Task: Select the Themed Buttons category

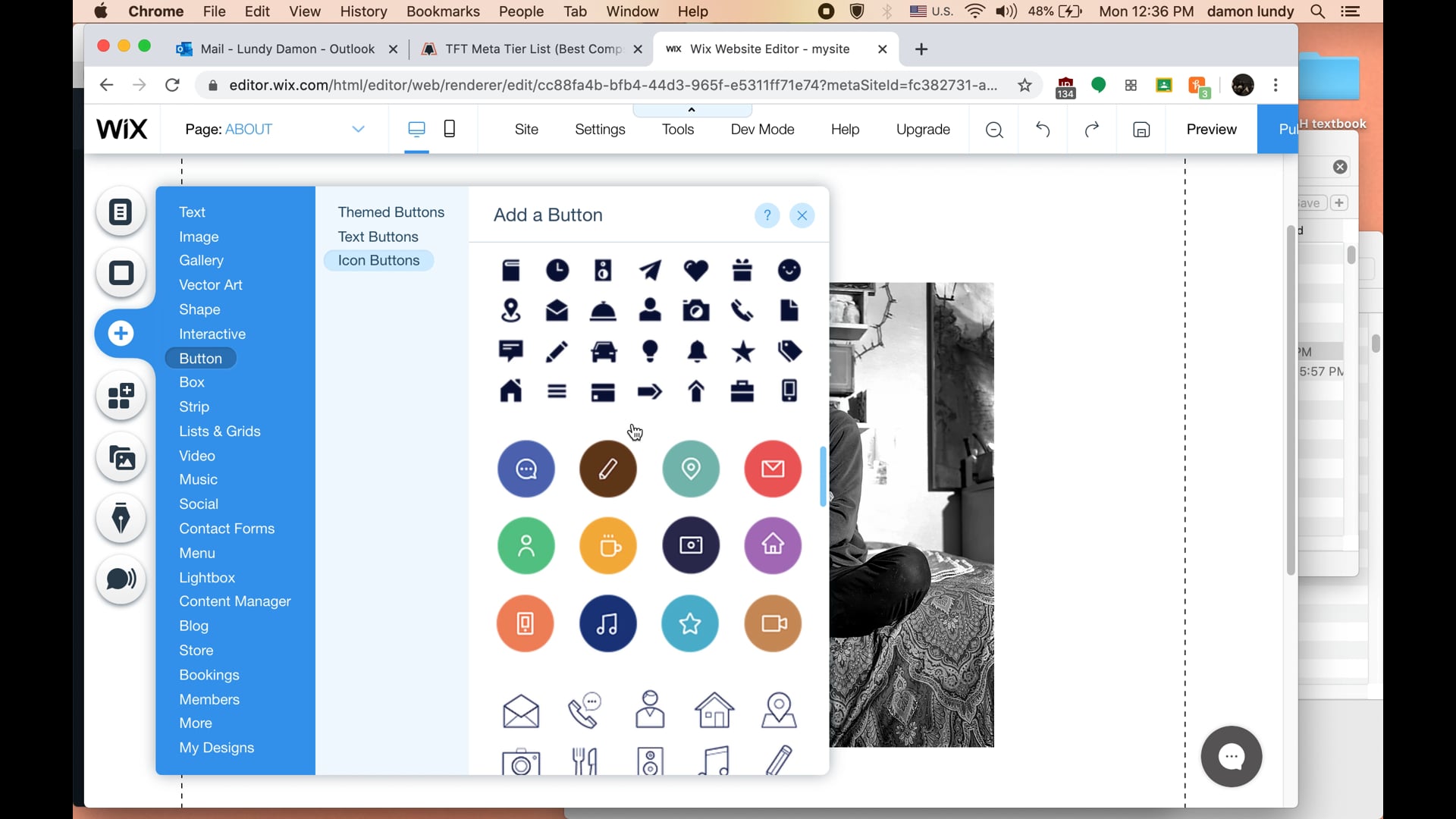Action: tap(391, 212)
